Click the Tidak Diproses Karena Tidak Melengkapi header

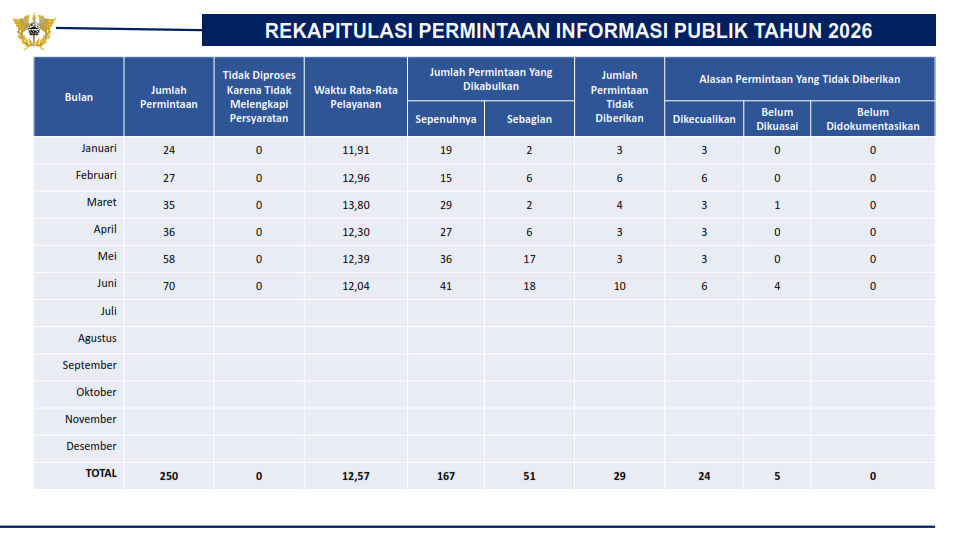click(x=259, y=97)
